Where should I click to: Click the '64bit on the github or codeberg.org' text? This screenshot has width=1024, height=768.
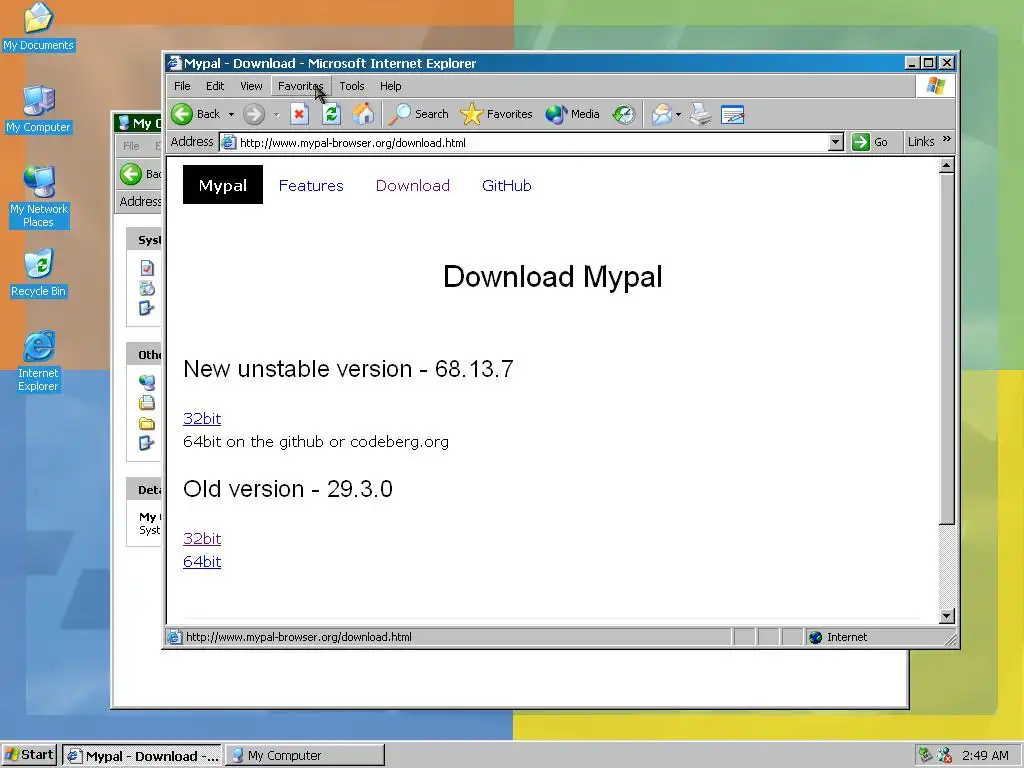click(x=316, y=442)
